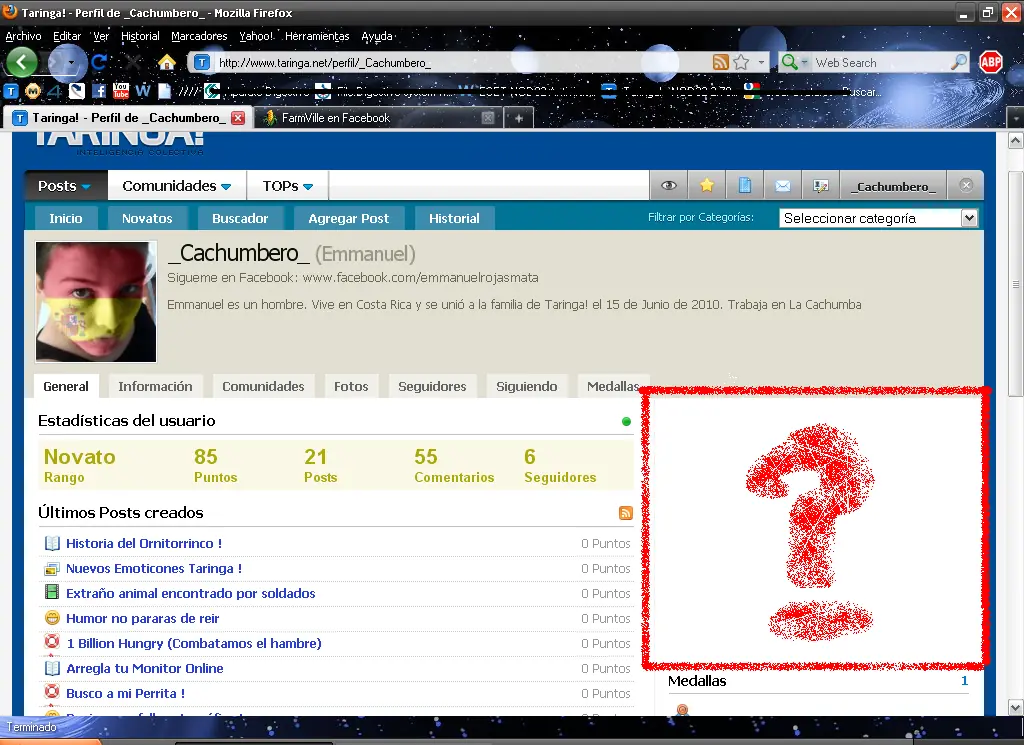Open the list-all-tabs dropdown arrow

coord(1016,118)
